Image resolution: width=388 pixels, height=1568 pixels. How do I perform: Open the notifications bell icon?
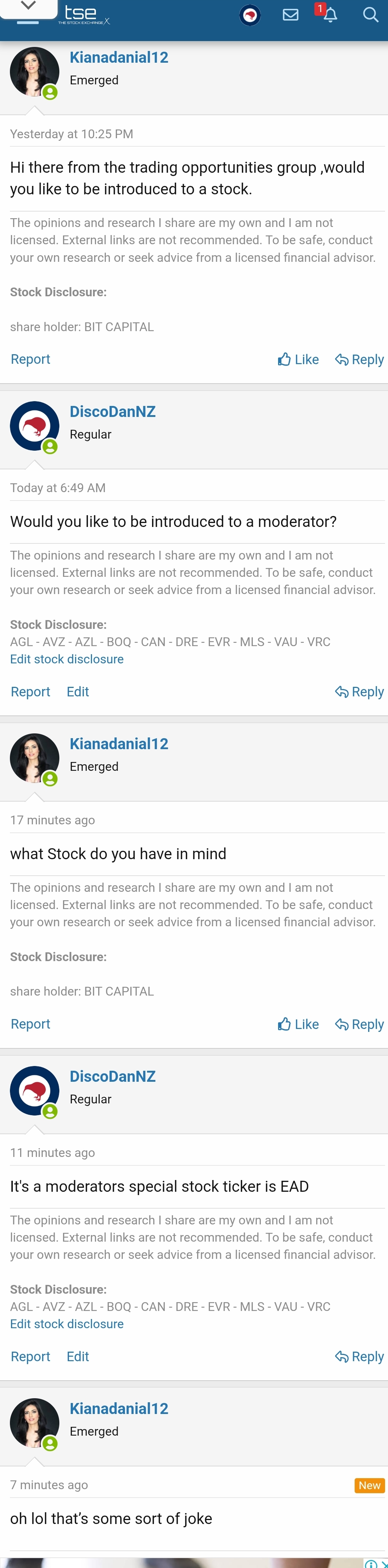pyautogui.click(x=330, y=15)
